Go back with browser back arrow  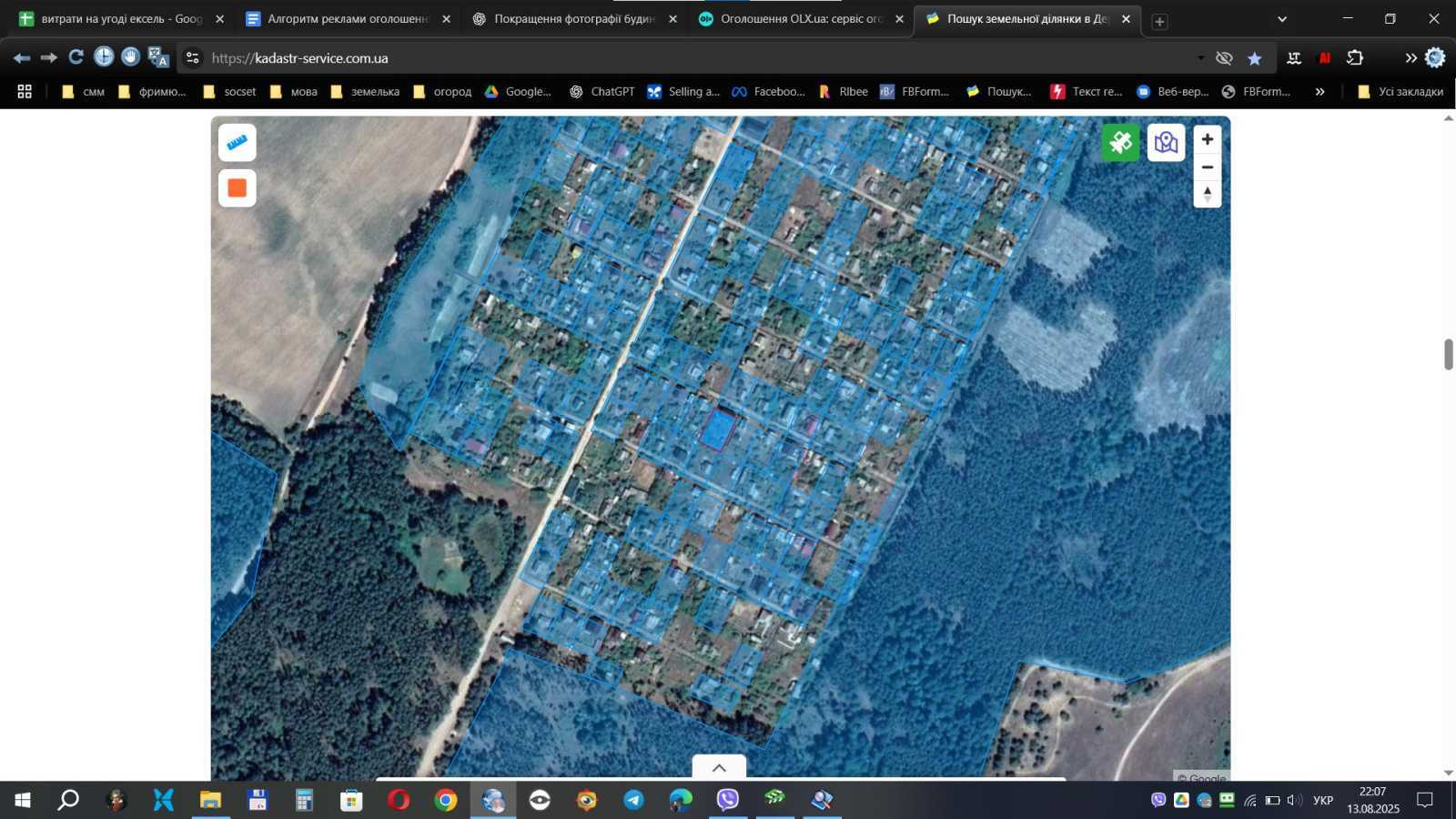pos(22,58)
